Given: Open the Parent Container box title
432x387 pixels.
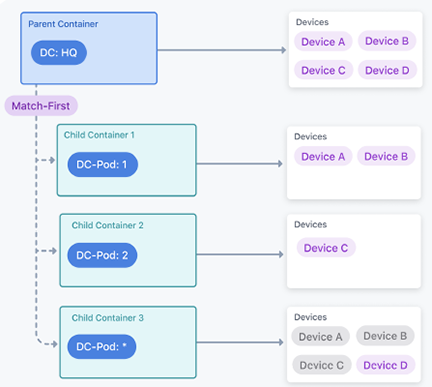Looking at the screenshot, I should click(x=63, y=24).
